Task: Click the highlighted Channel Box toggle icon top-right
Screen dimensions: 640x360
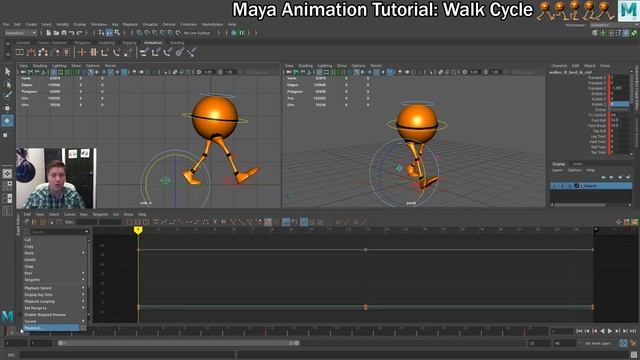Action: (x=626, y=33)
